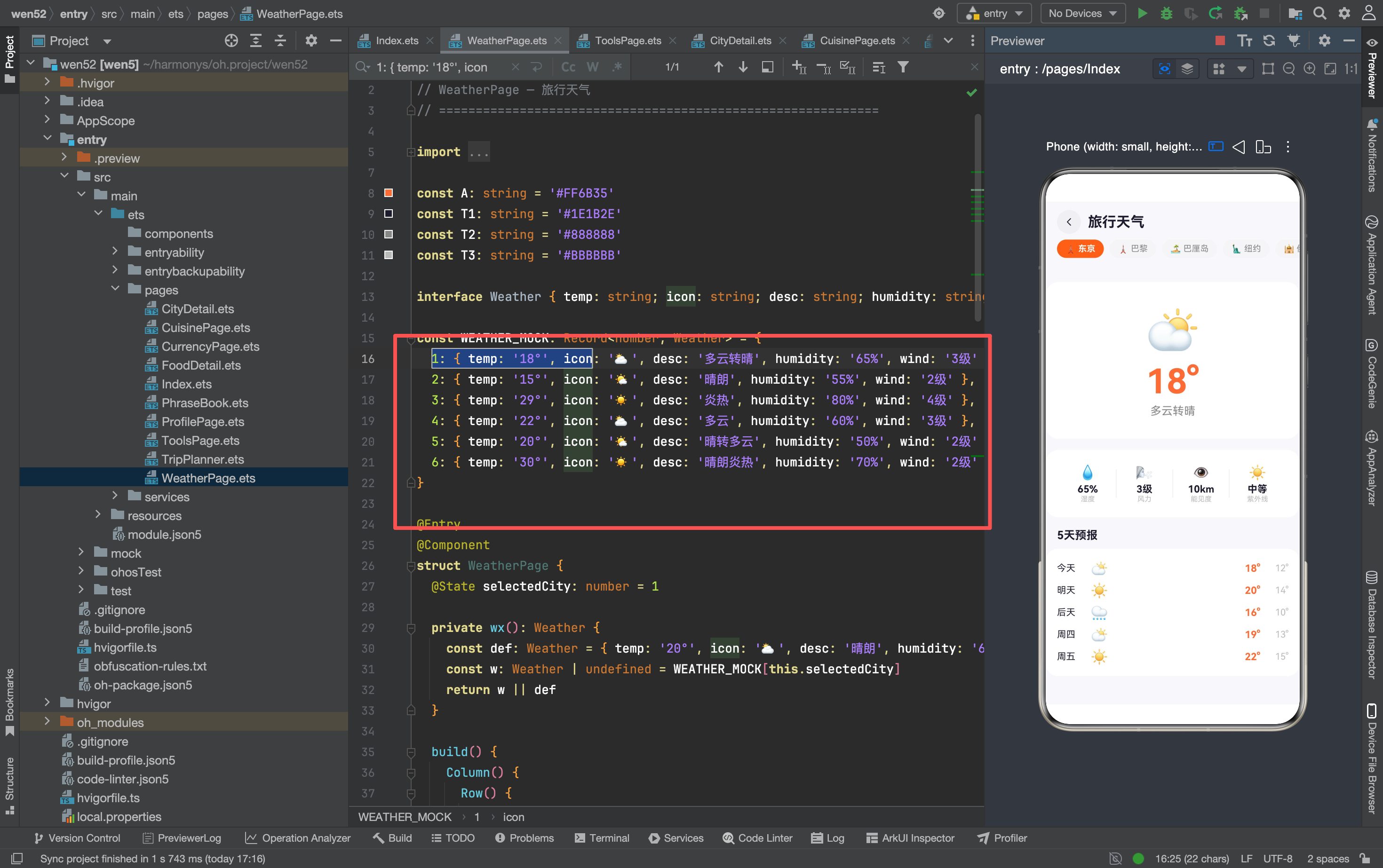
Task: Open the CodeGenie side panel
Action: click(1372, 374)
